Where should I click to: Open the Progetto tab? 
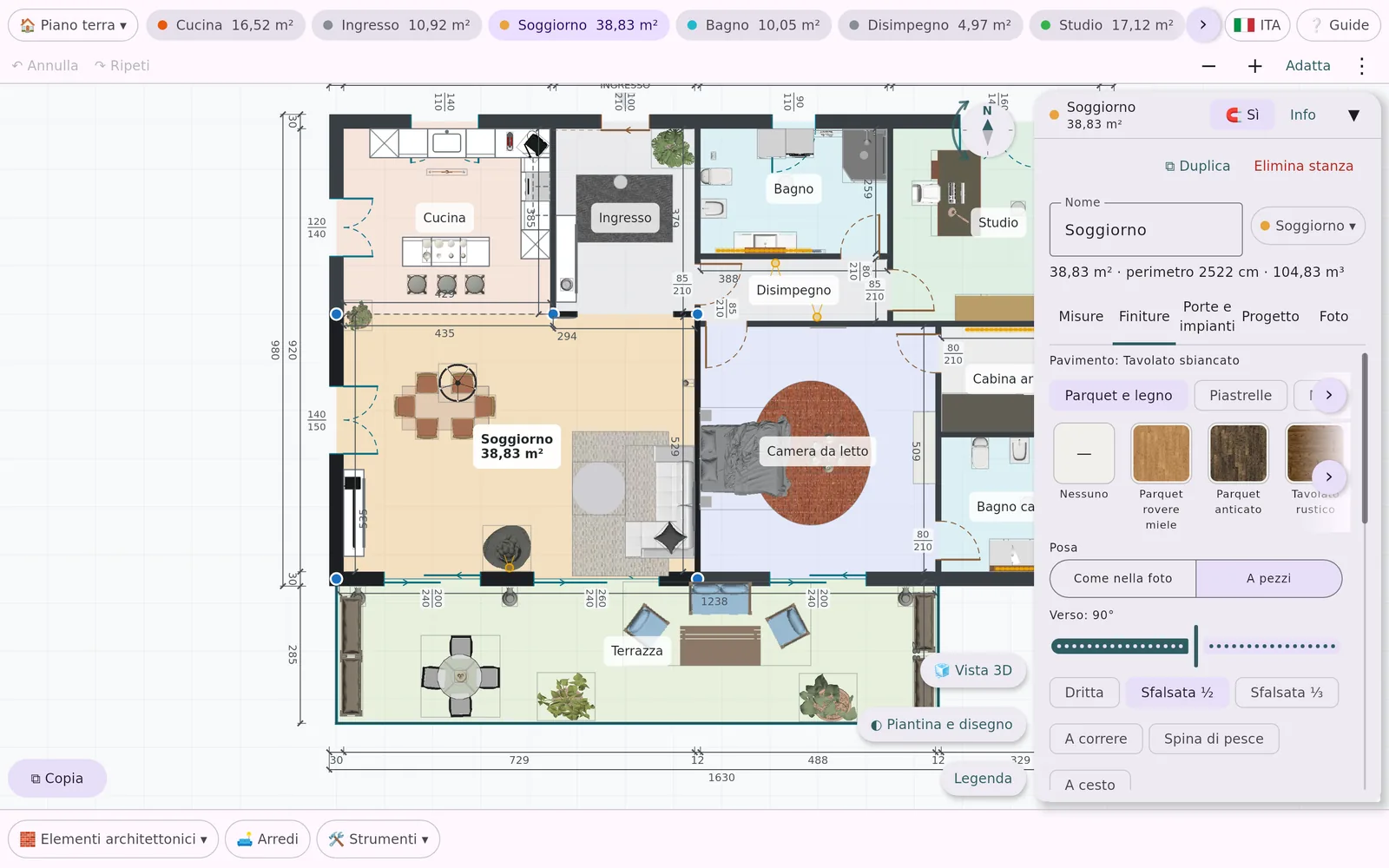1269,317
